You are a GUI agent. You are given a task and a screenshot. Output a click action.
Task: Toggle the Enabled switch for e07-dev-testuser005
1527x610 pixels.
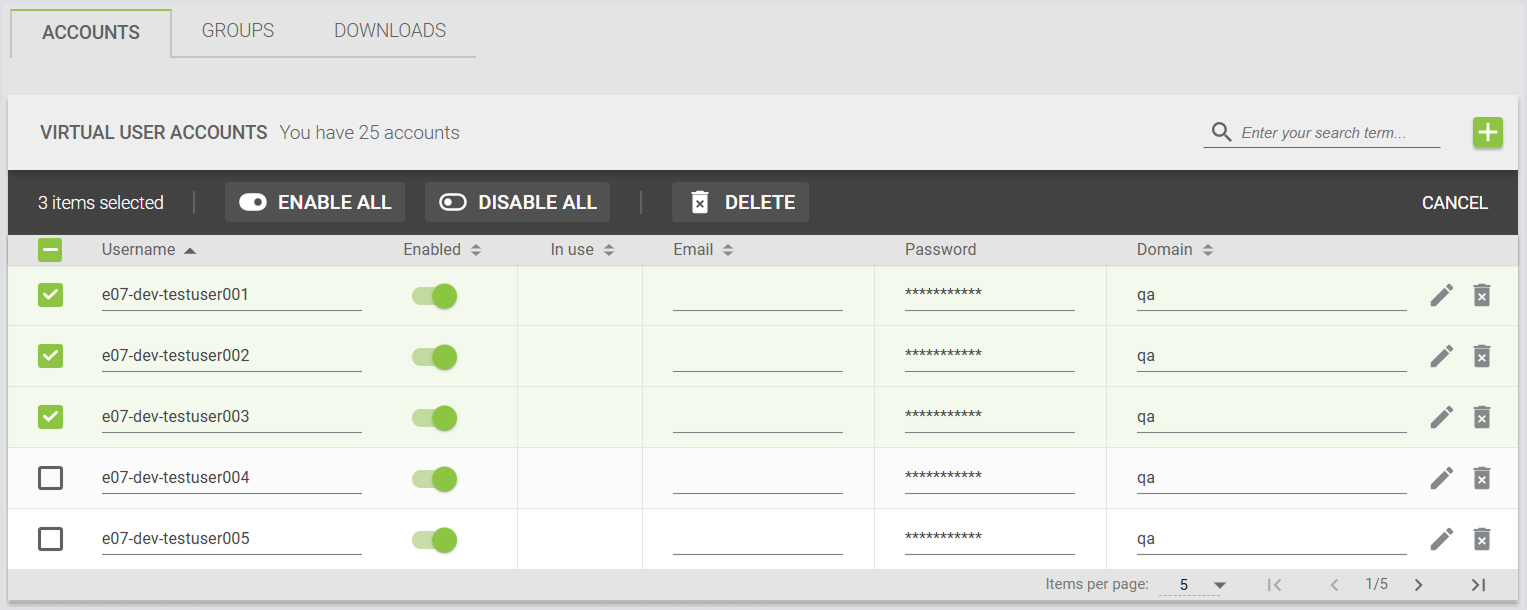[x=434, y=540]
